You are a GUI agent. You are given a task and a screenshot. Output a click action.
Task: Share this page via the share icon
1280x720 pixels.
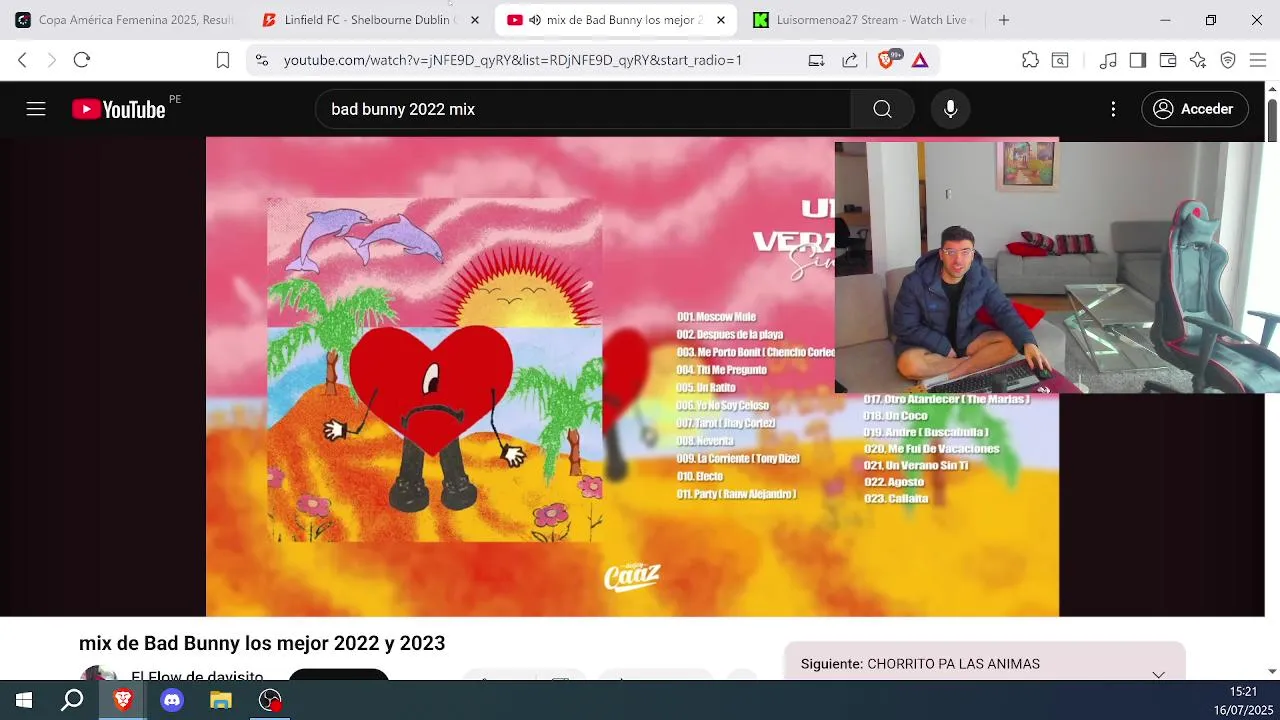point(849,60)
